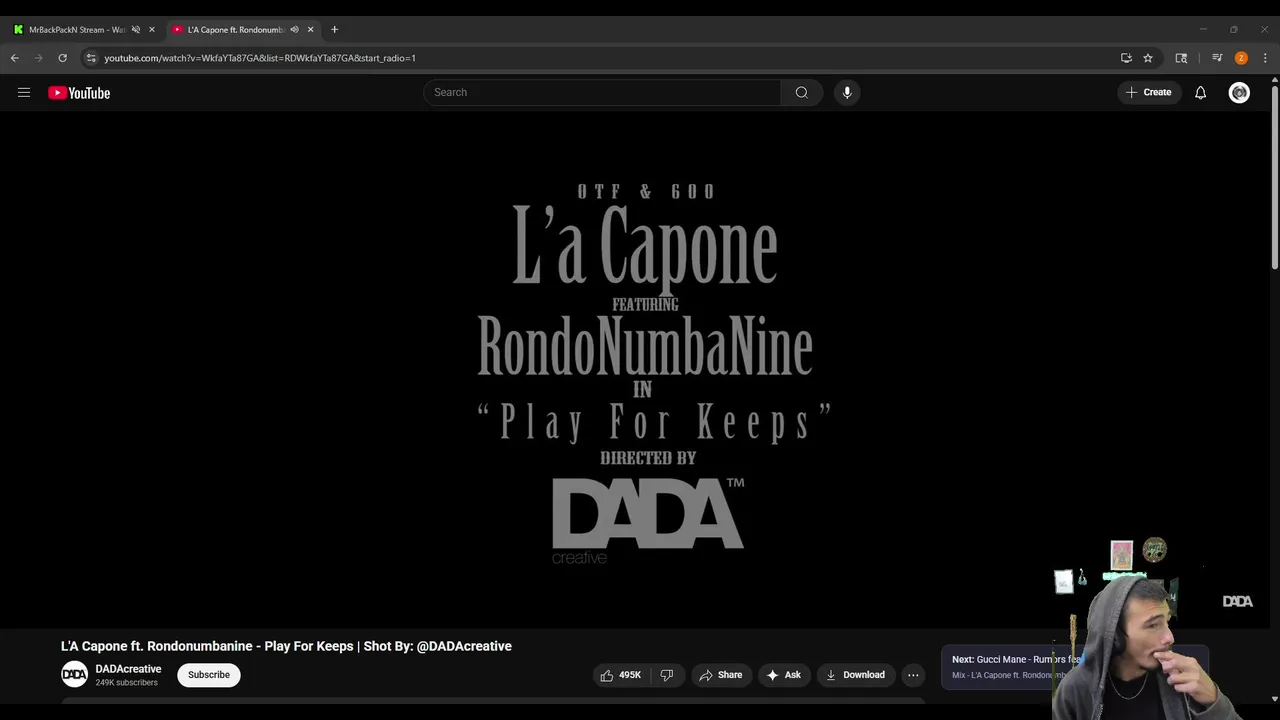The width and height of the screenshot is (1280, 720).
Task: Click the YouTube search magnifier button
Action: click(x=801, y=92)
